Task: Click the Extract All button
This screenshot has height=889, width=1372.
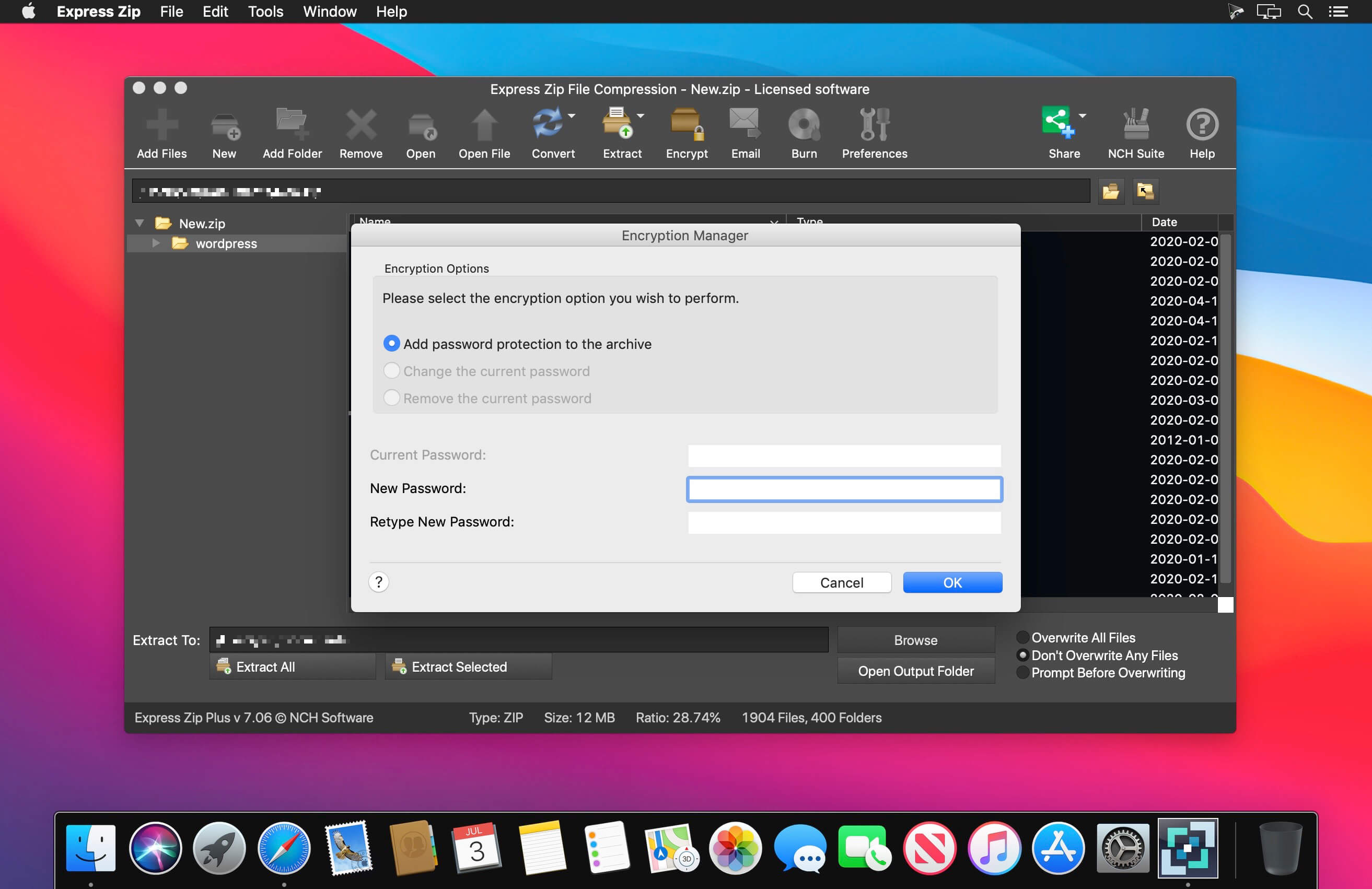Action: [x=292, y=666]
